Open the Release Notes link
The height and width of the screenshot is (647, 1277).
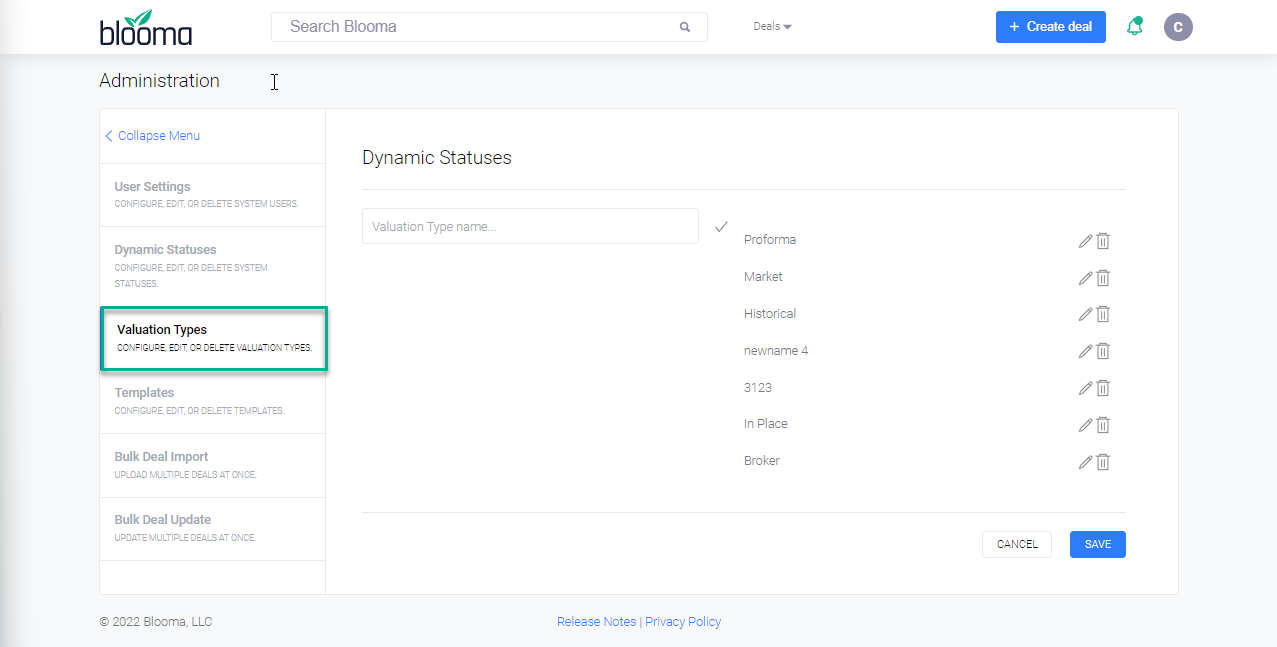coord(596,622)
